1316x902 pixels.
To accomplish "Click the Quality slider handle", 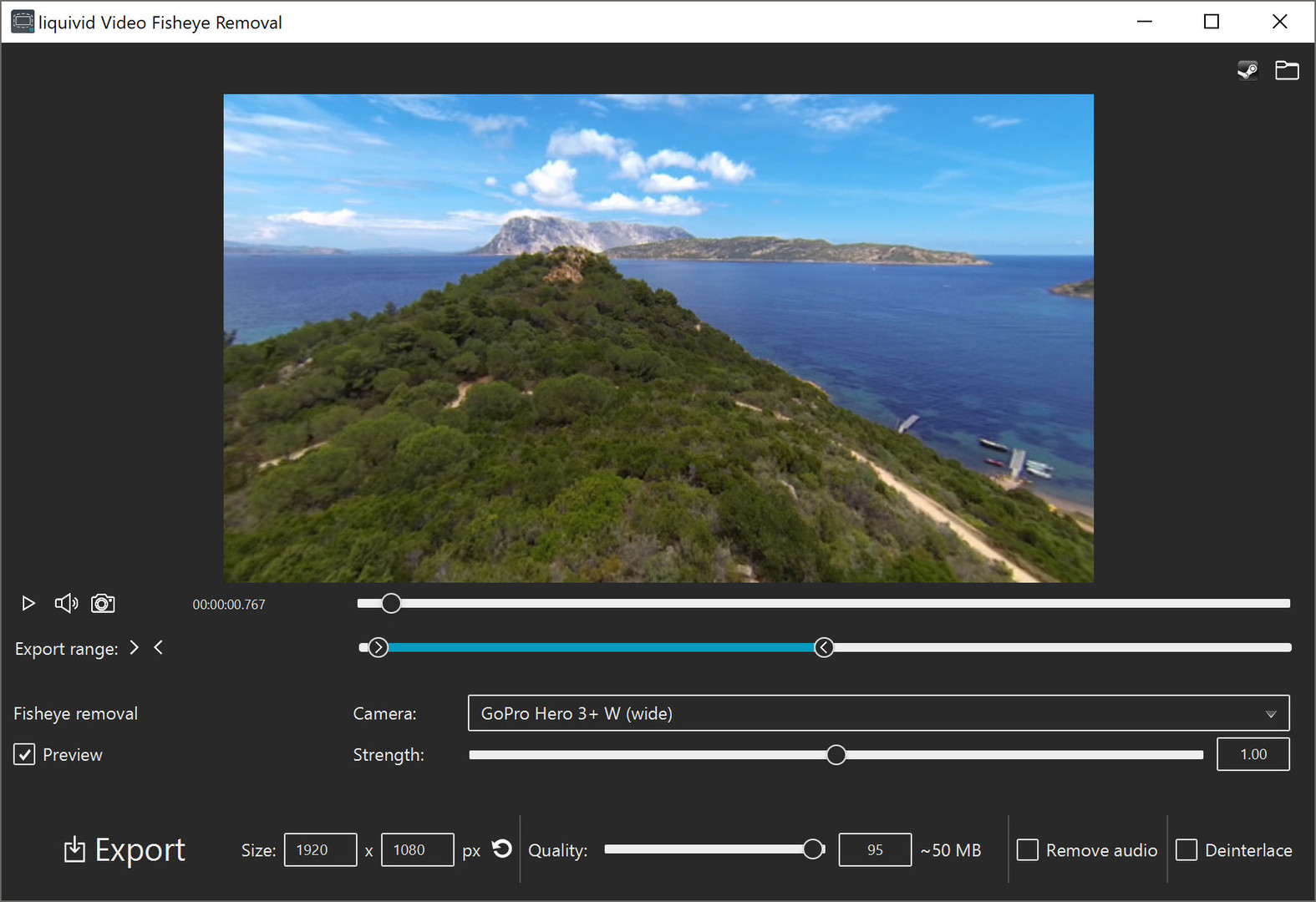I will tap(813, 849).
